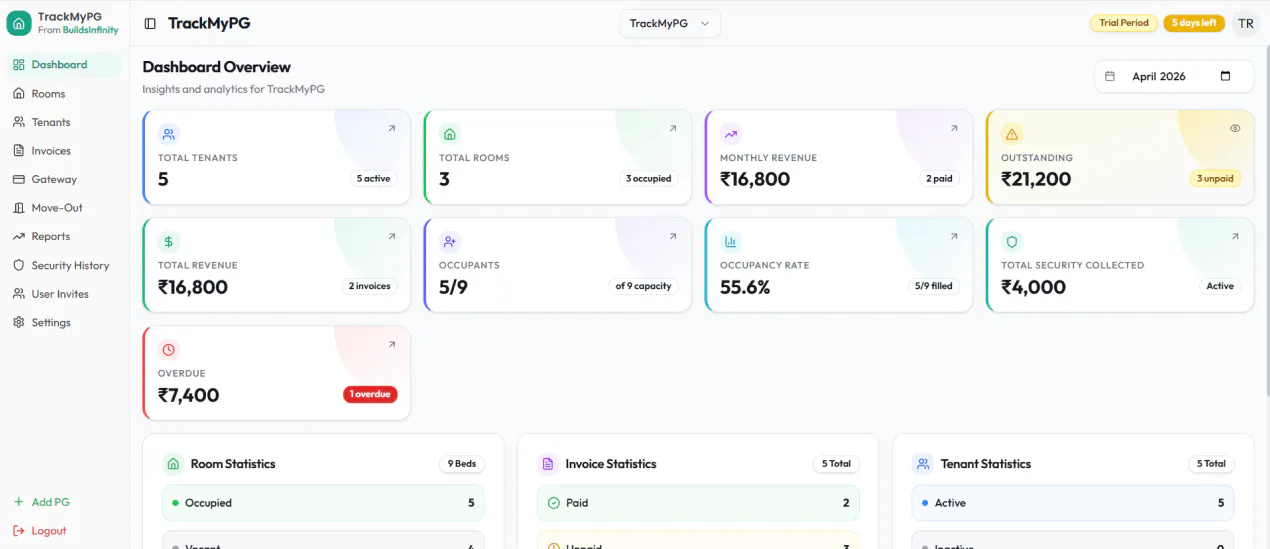
Task: Click the 9 Beds badge
Action: 462,464
